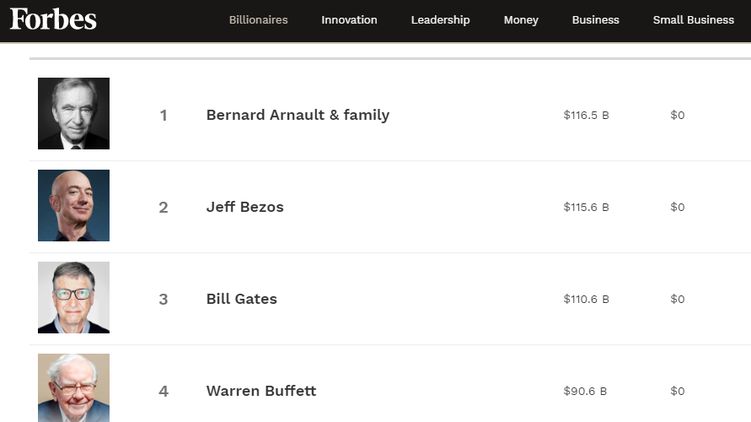
Task: Click the Forbes logo
Action: (53, 19)
